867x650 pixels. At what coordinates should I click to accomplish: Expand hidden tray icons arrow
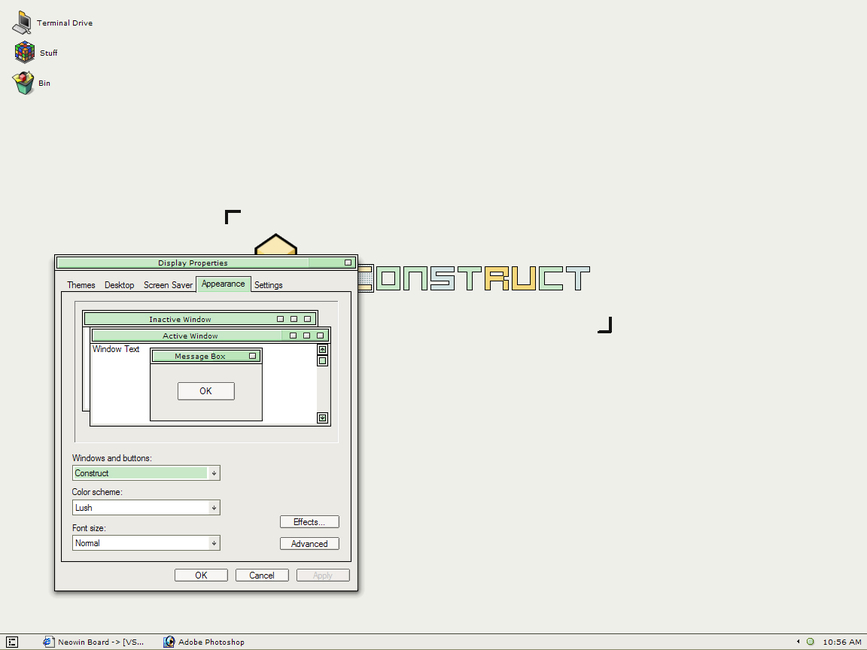tap(798, 642)
